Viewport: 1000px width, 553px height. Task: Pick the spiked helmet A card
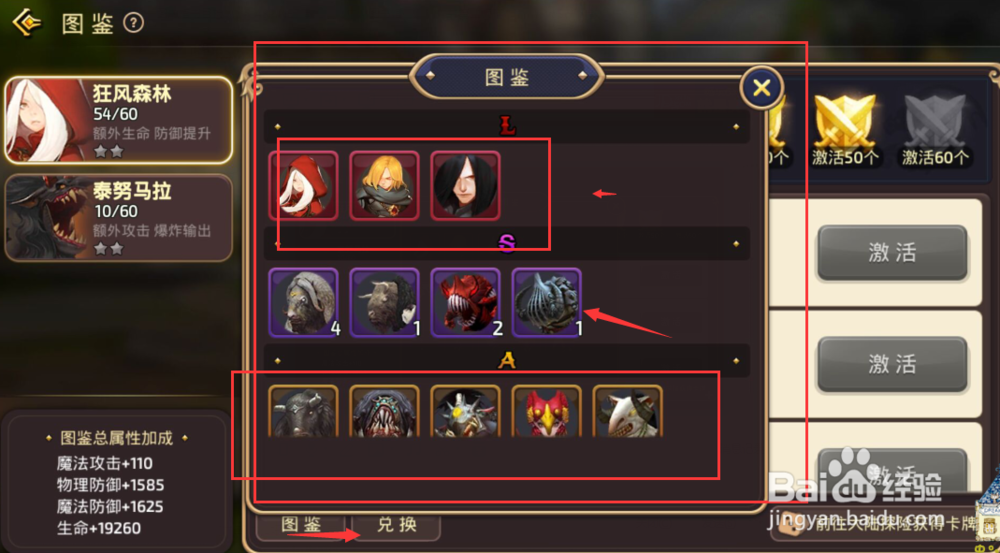(466, 411)
